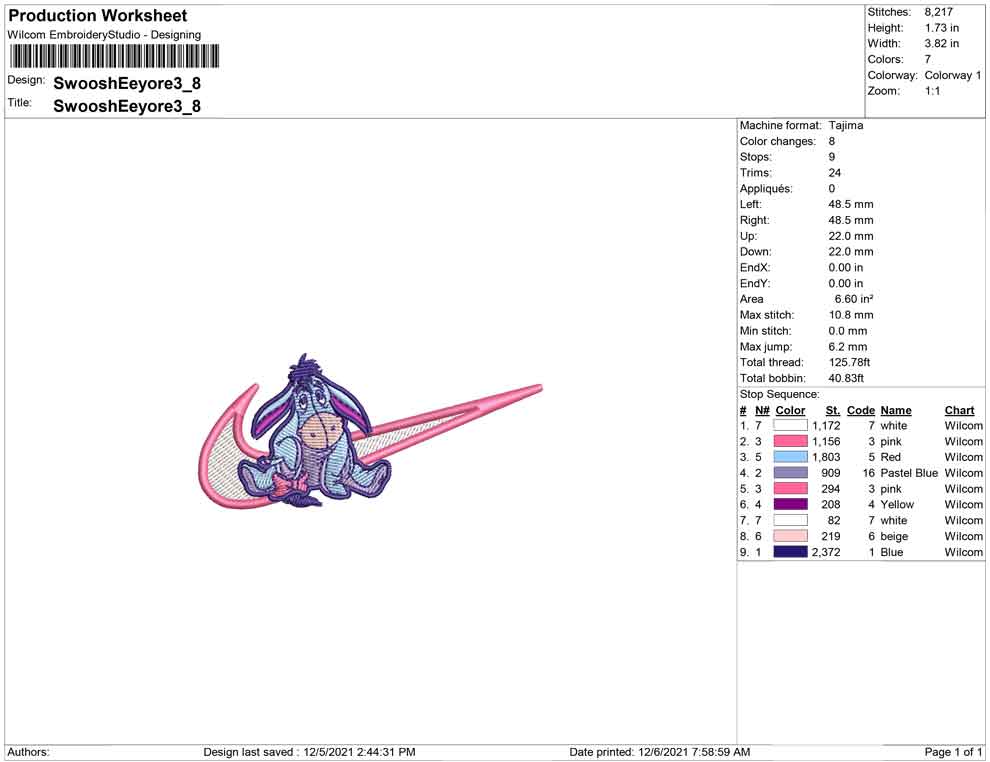Click the beige color name in stop 8
The width and height of the screenshot is (990, 762).
[894, 536]
